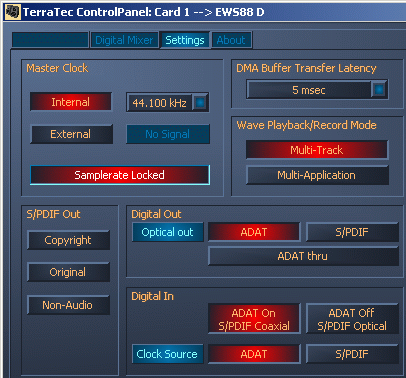The width and height of the screenshot is (406, 378).
Task: Set Digital Out optical to S/PDIF
Action: point(352,232)
